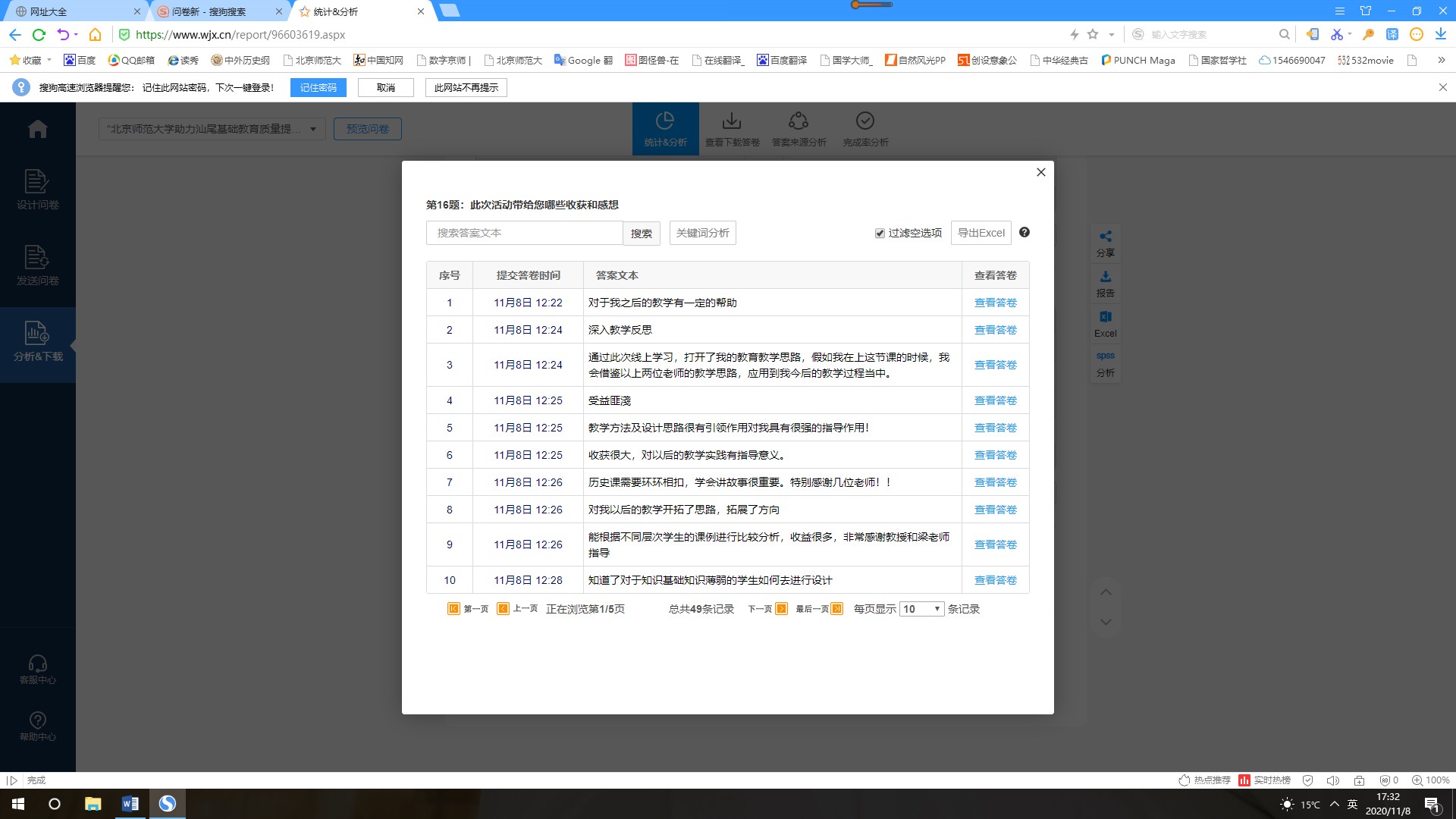
Task: Open 收藏 favorites dropdown
Action: [x=30, y=60]
